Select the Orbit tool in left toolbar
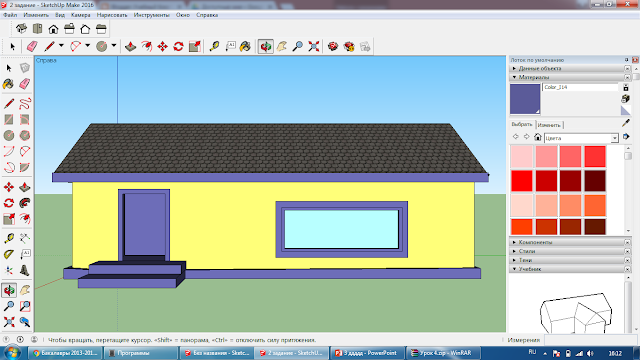 coord(9,290)
